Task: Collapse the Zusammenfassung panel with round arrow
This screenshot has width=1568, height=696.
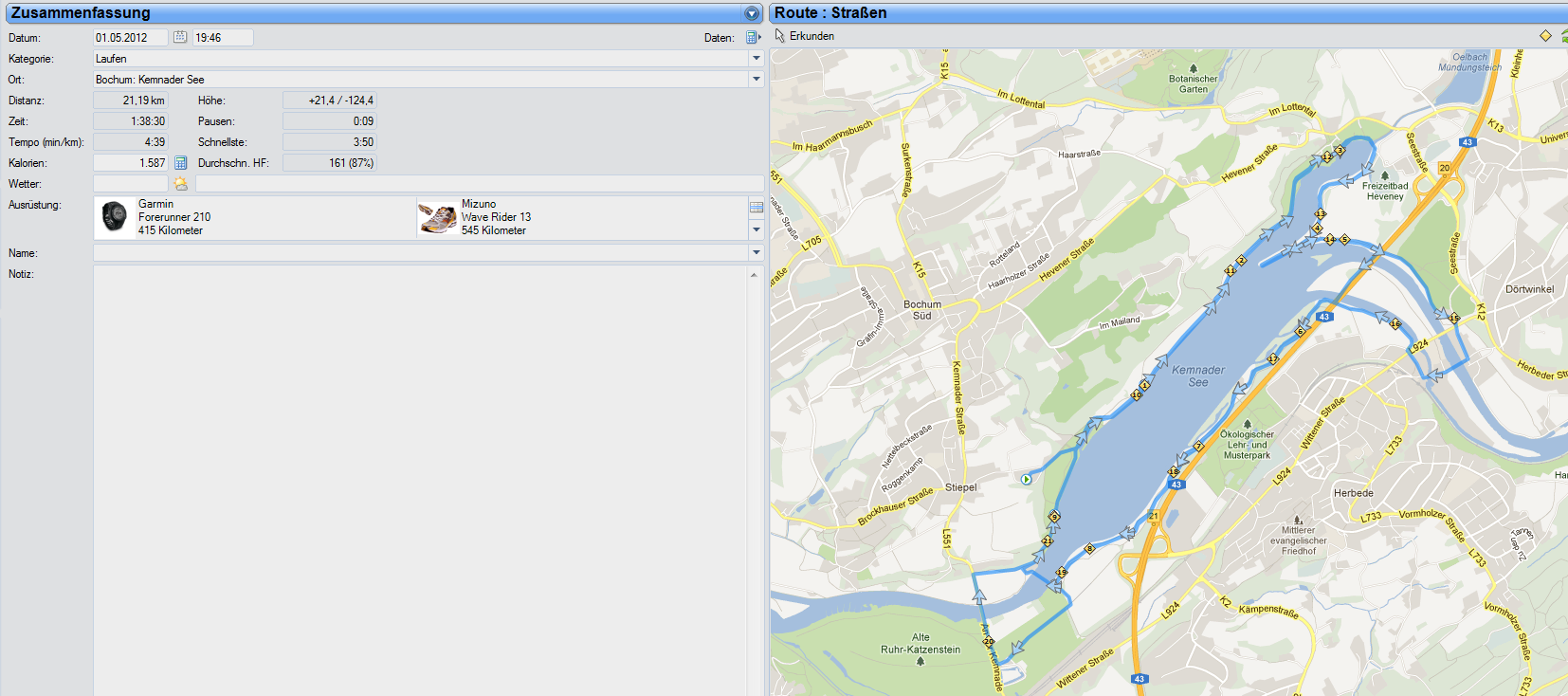Action: pyautogui.click(x=752, y=13)
